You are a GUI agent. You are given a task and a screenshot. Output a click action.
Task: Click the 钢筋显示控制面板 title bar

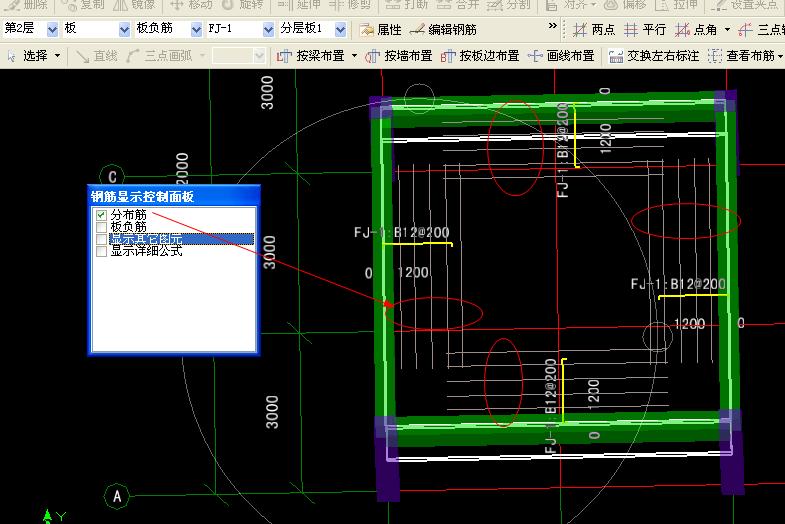pyautogui.click(x=174, y=196)
